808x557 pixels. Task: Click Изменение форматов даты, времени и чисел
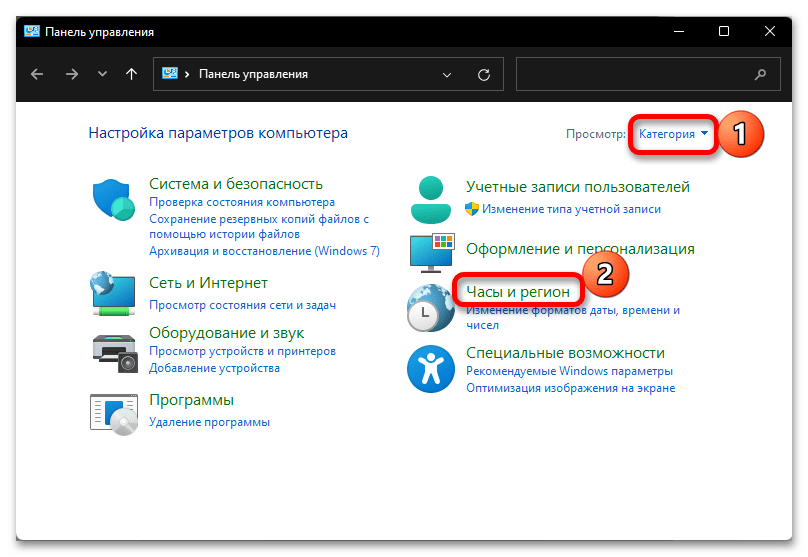[573, 317]
